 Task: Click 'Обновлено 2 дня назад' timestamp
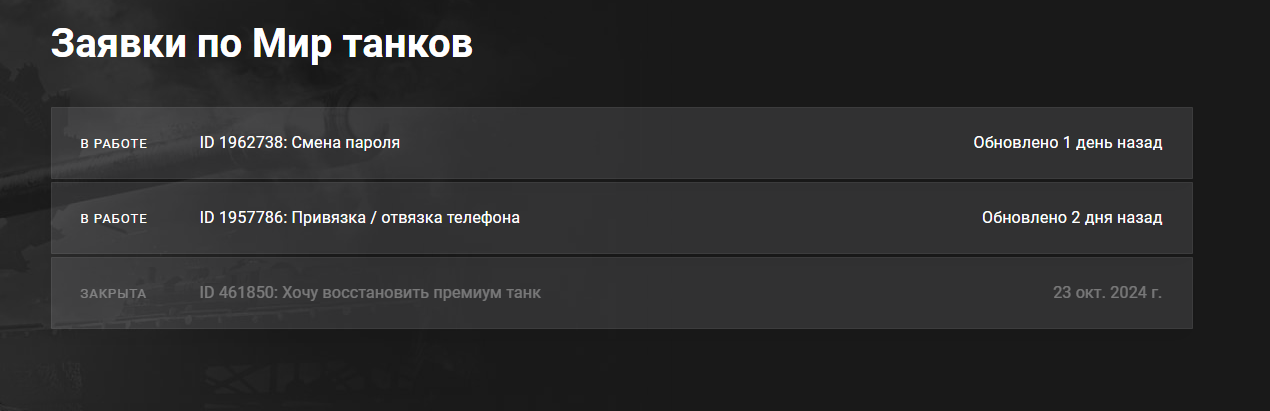(x=1071, y=218)
